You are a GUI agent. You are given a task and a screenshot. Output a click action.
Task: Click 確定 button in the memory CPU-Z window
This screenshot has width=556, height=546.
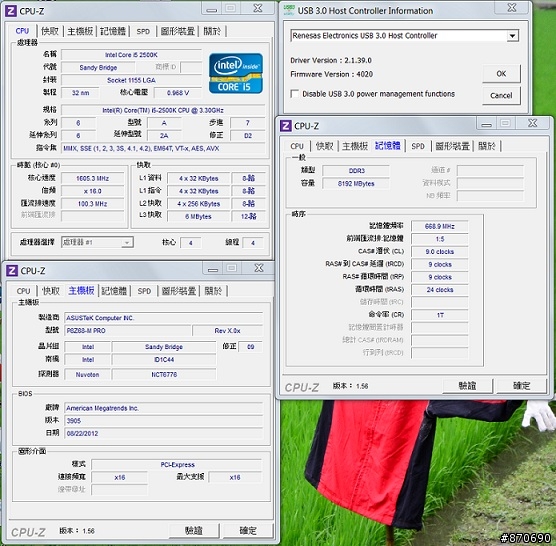[522, 386]
